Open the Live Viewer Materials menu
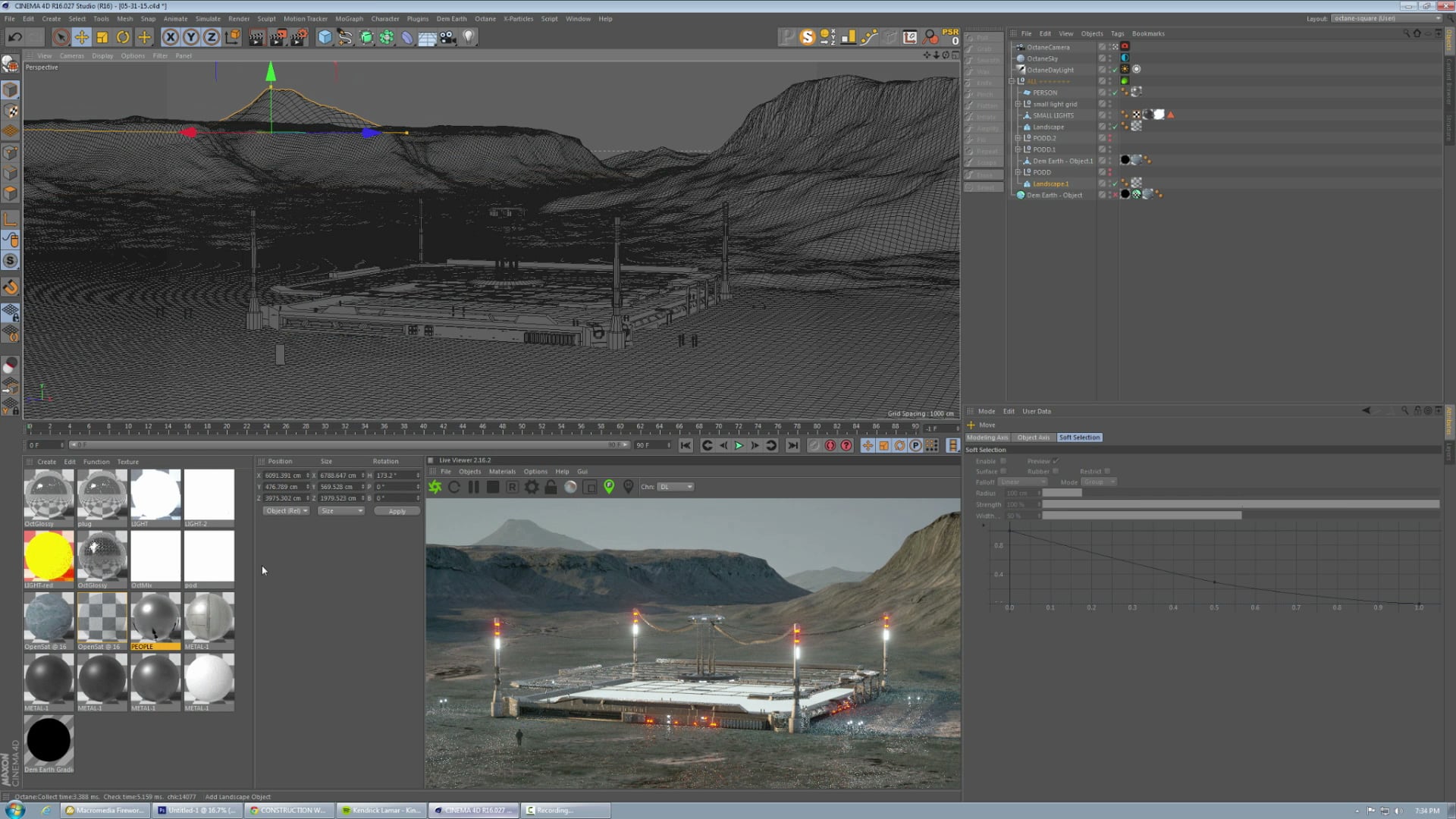The height and width of the screenshot is (819, 1456). [502, 472]
